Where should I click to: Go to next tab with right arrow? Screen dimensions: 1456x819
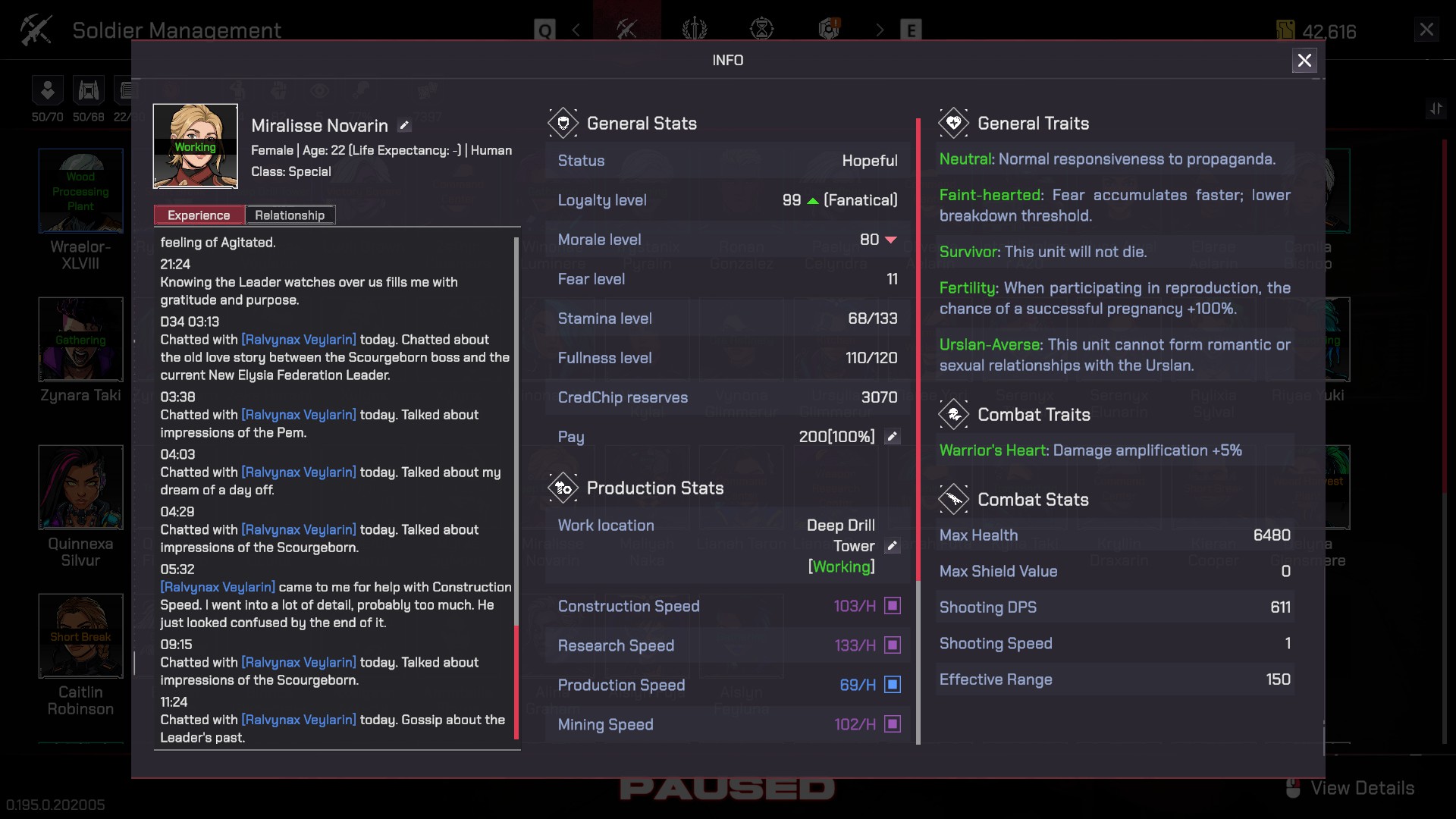[880, 30]
